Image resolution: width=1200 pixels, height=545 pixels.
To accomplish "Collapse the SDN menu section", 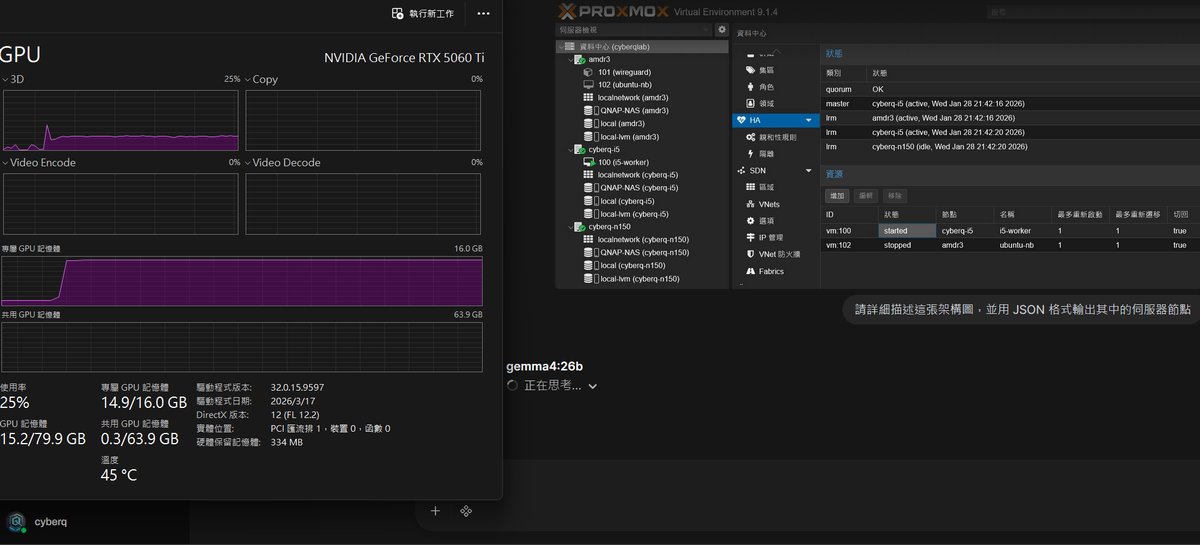I will (808, 171).
